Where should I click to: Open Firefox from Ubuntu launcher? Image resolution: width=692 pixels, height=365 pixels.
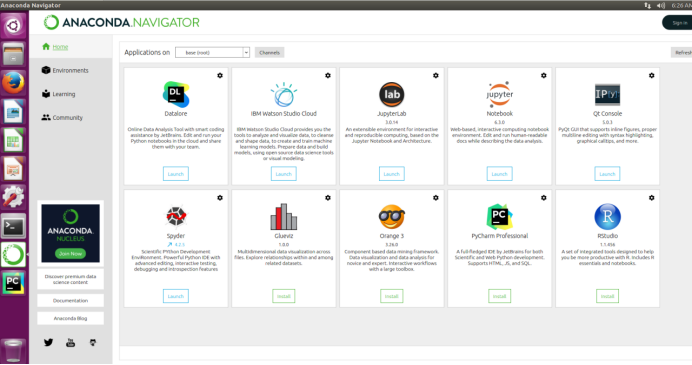point(13,83)
